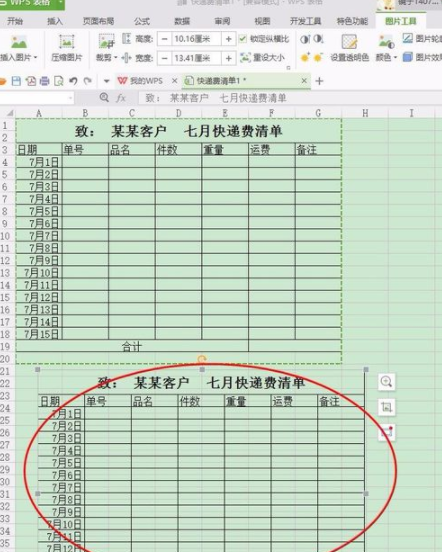
Task: Open the Review (审阅) ribbon tab
Action: click(x=222, y=21)
